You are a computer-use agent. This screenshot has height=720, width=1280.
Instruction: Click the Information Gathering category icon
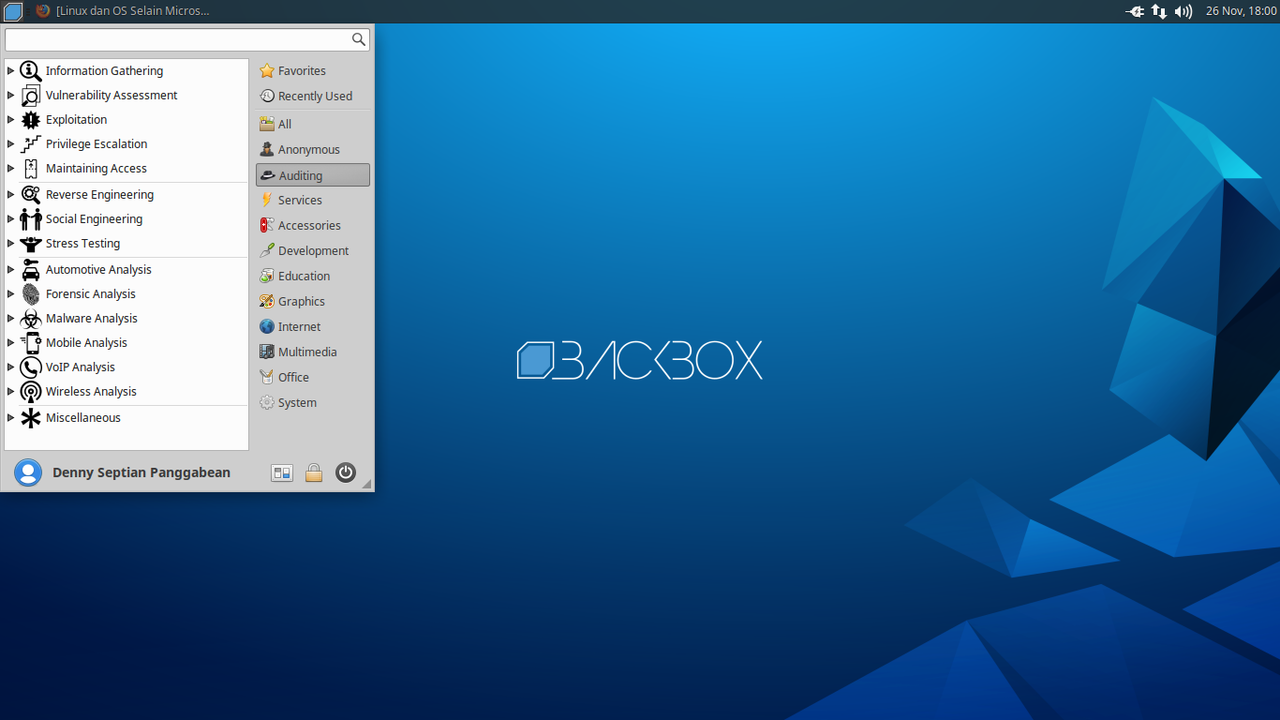pos(31,71)
